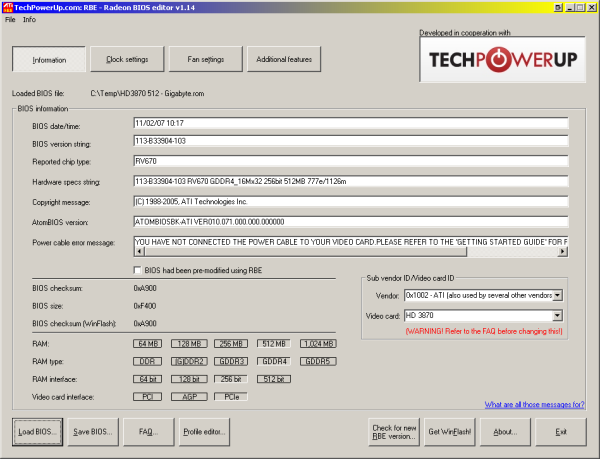Click the AtomBIOS version field

(x=351, y=222)
